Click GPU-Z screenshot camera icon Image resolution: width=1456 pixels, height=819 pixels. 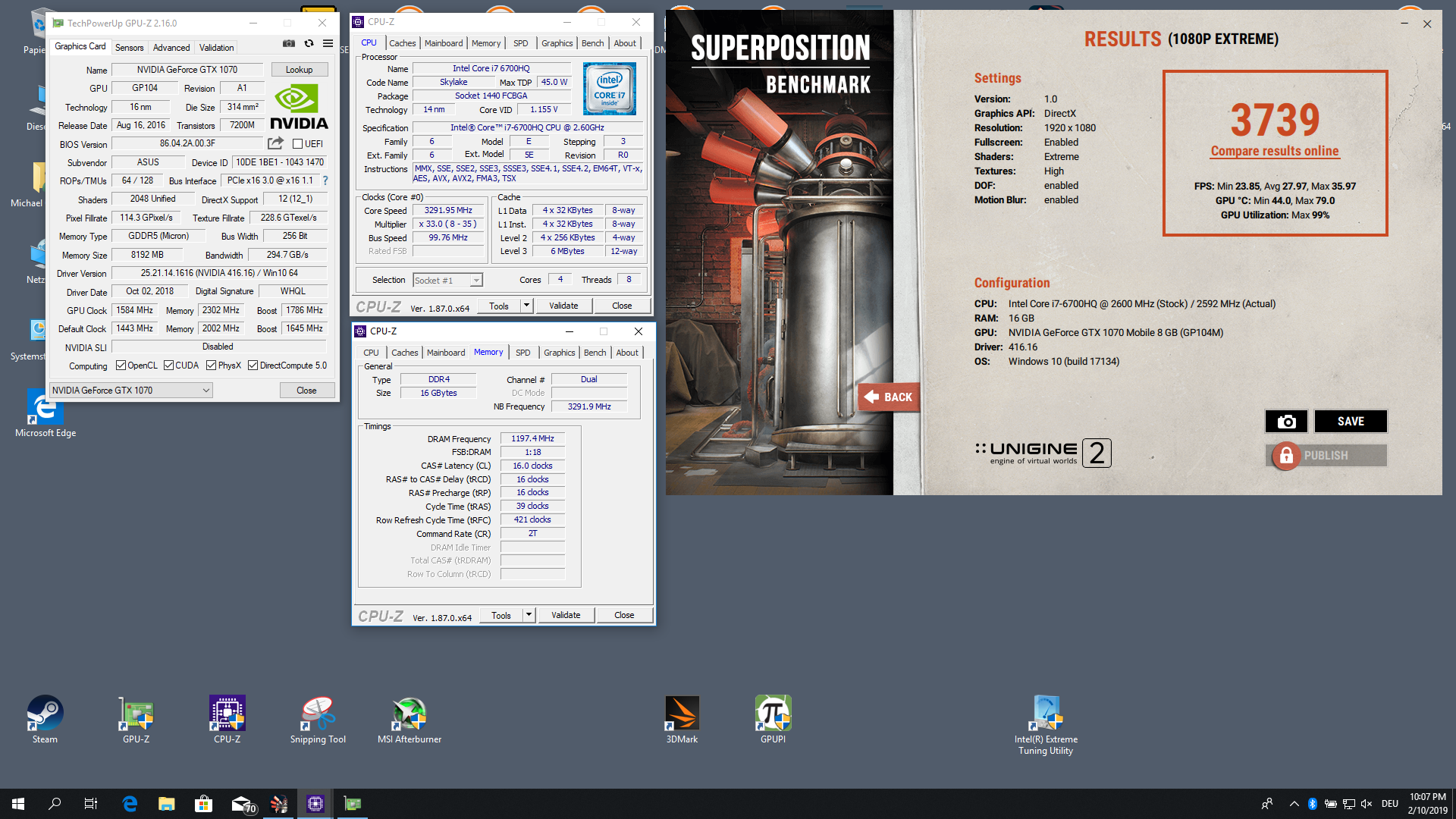pyautogui.click(x=289, y=44)
